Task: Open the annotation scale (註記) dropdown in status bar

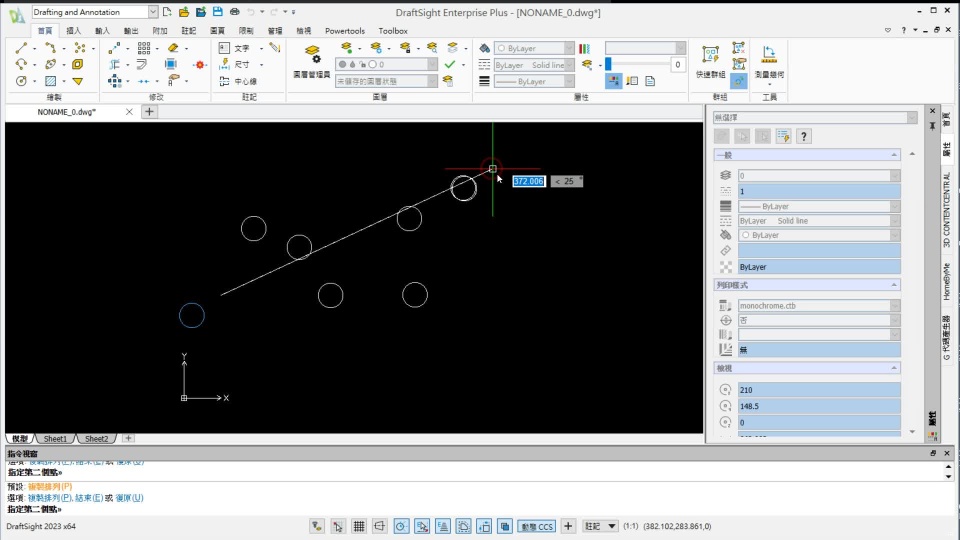Action: [x=601, y=526]
